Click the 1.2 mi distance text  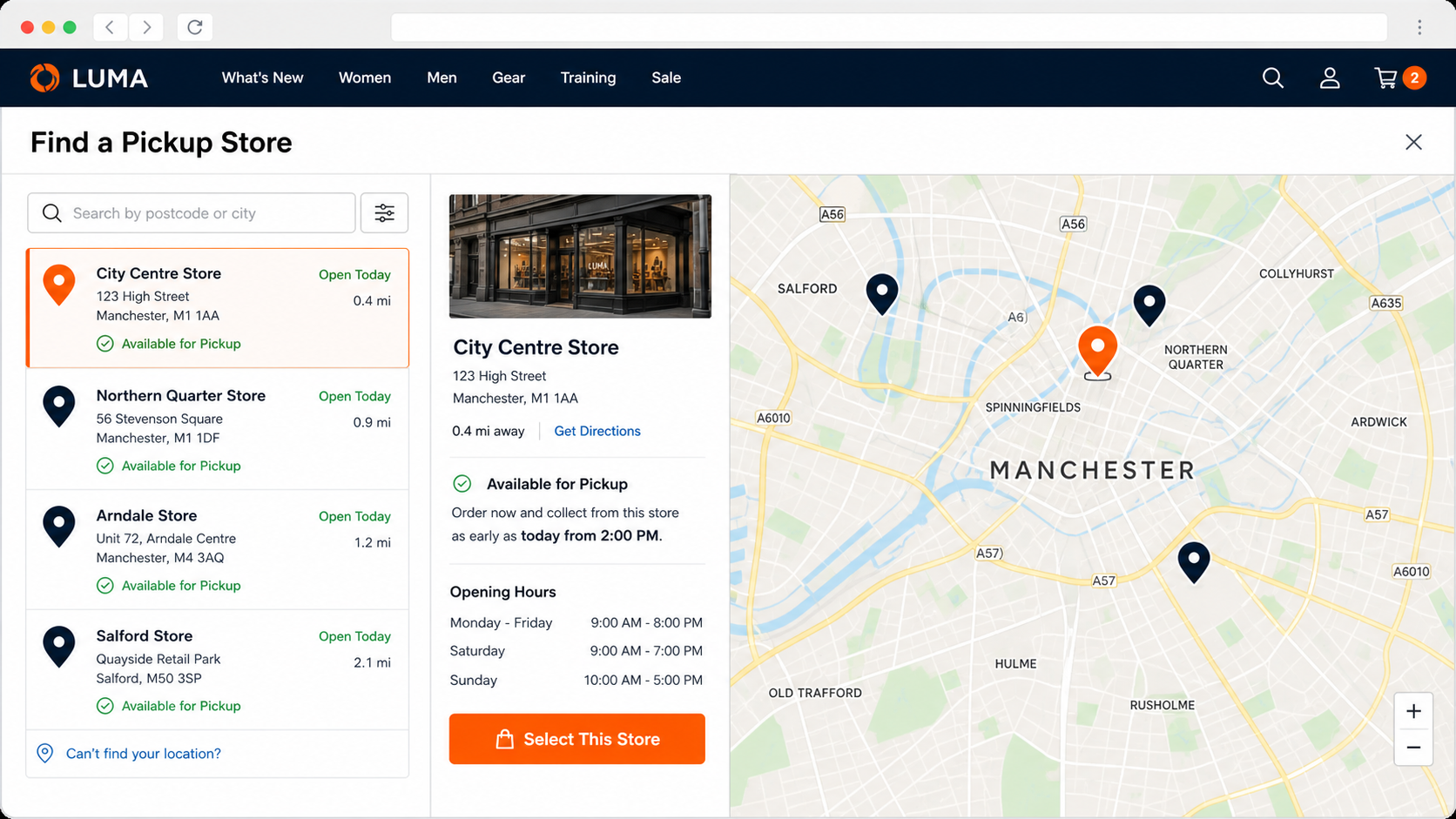pos(372,542)
